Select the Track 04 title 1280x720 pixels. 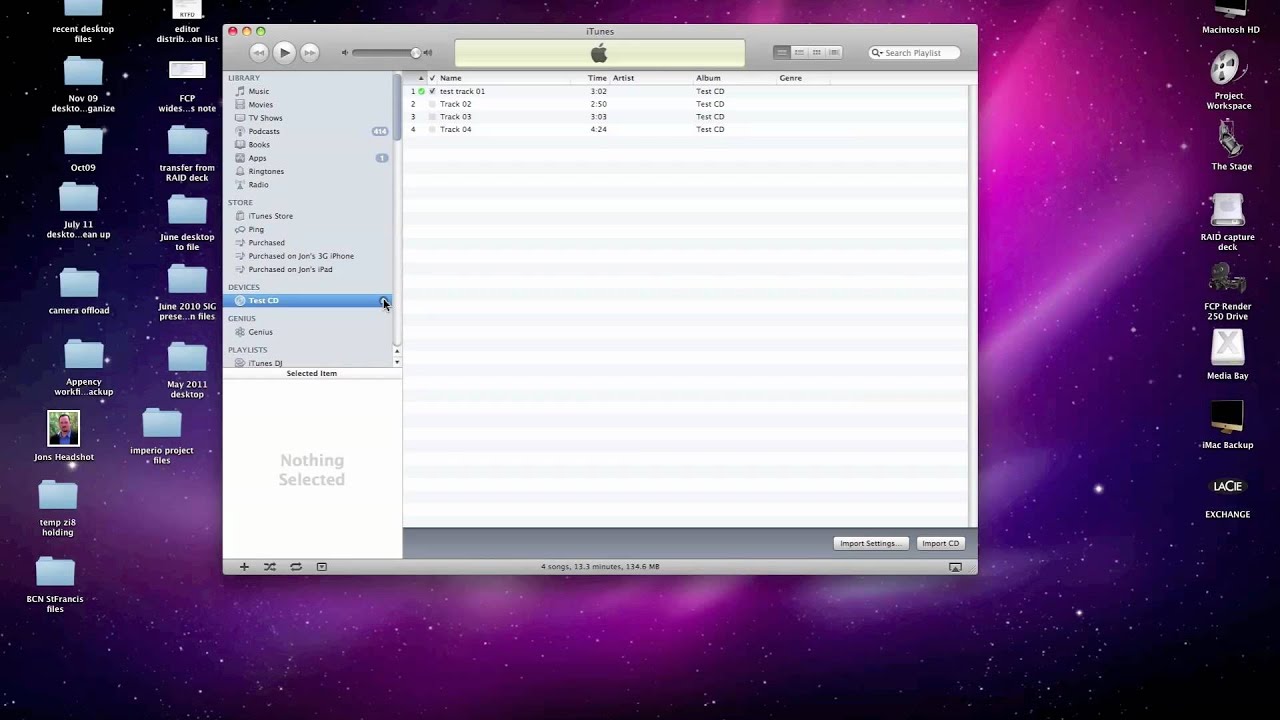(x=455, y=129)
